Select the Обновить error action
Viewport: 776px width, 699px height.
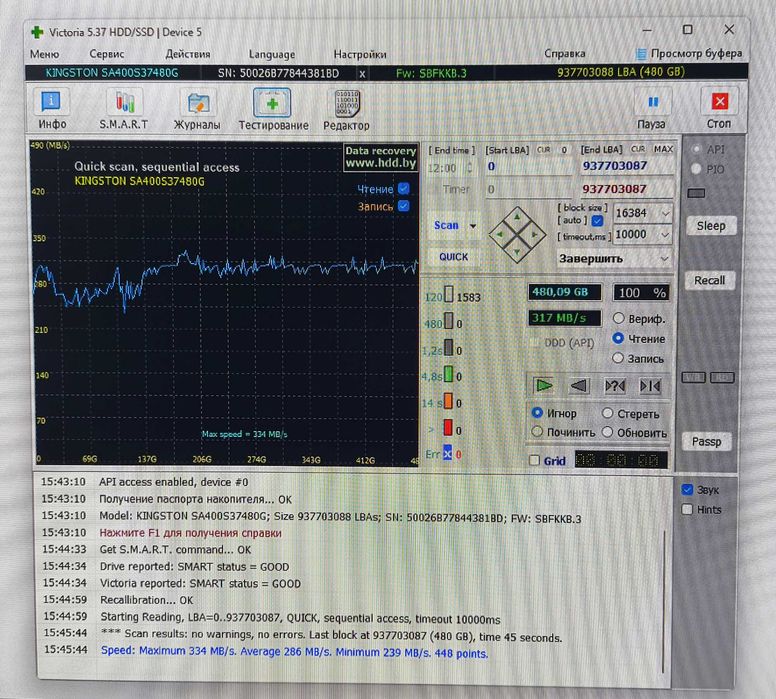click(x=608, y=432)
